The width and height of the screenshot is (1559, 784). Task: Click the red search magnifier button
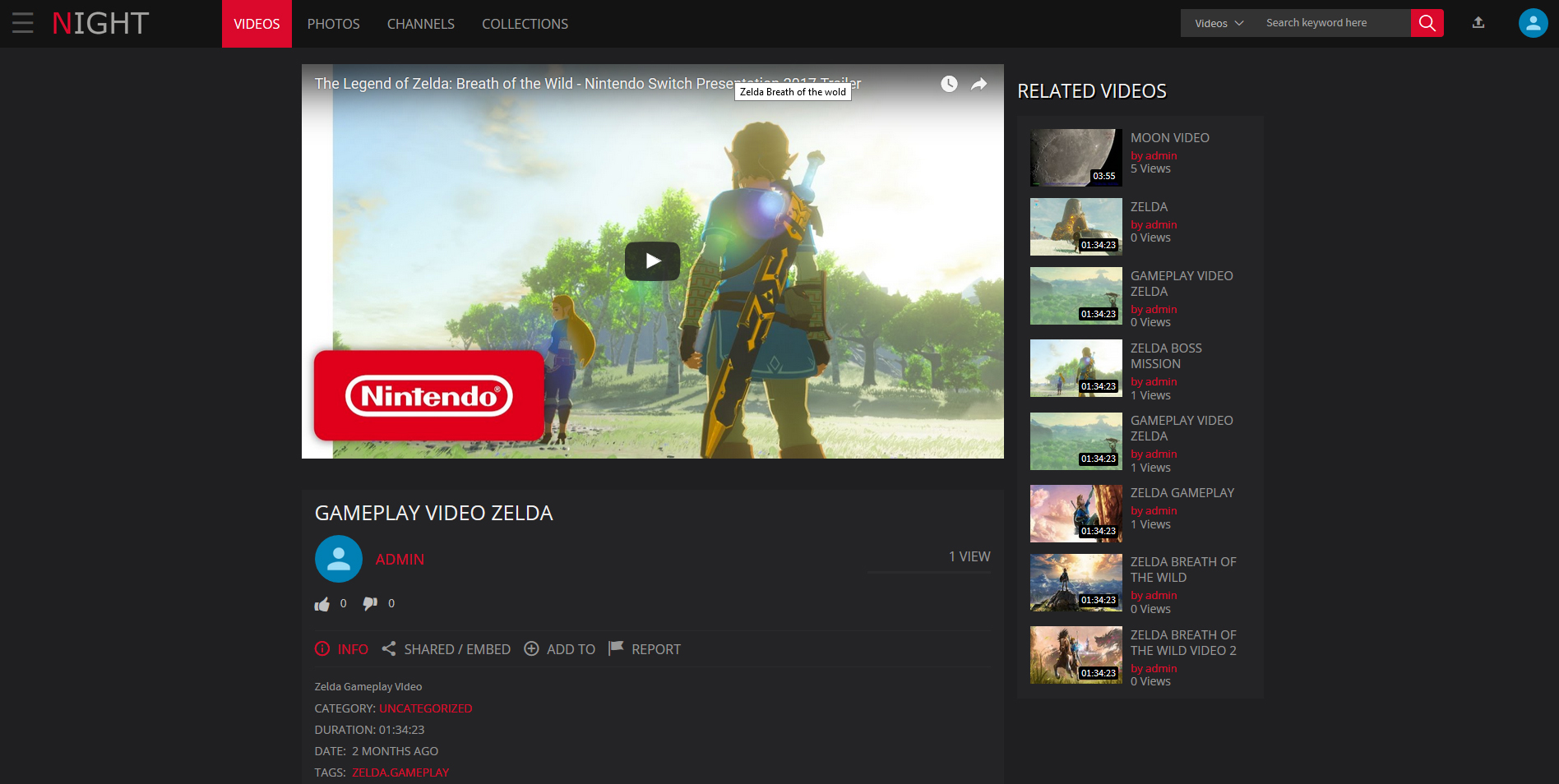point(1427,23)
